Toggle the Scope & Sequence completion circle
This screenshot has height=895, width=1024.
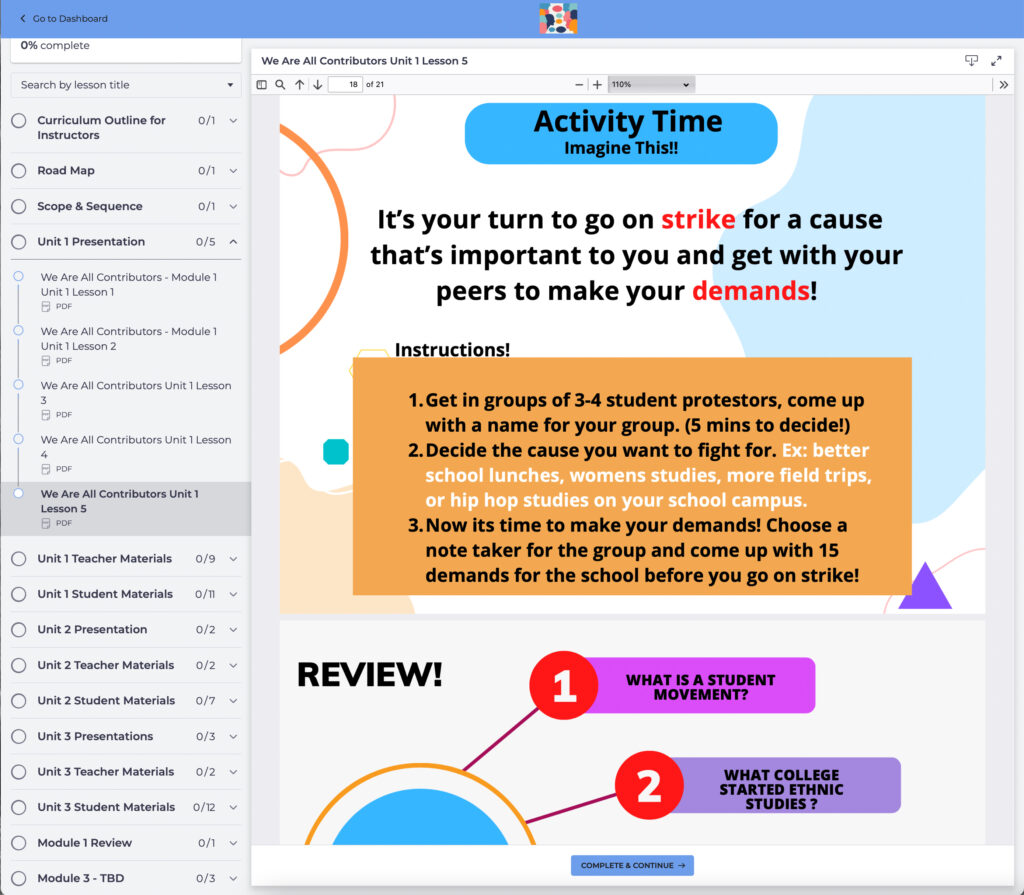tap(19, 207)
